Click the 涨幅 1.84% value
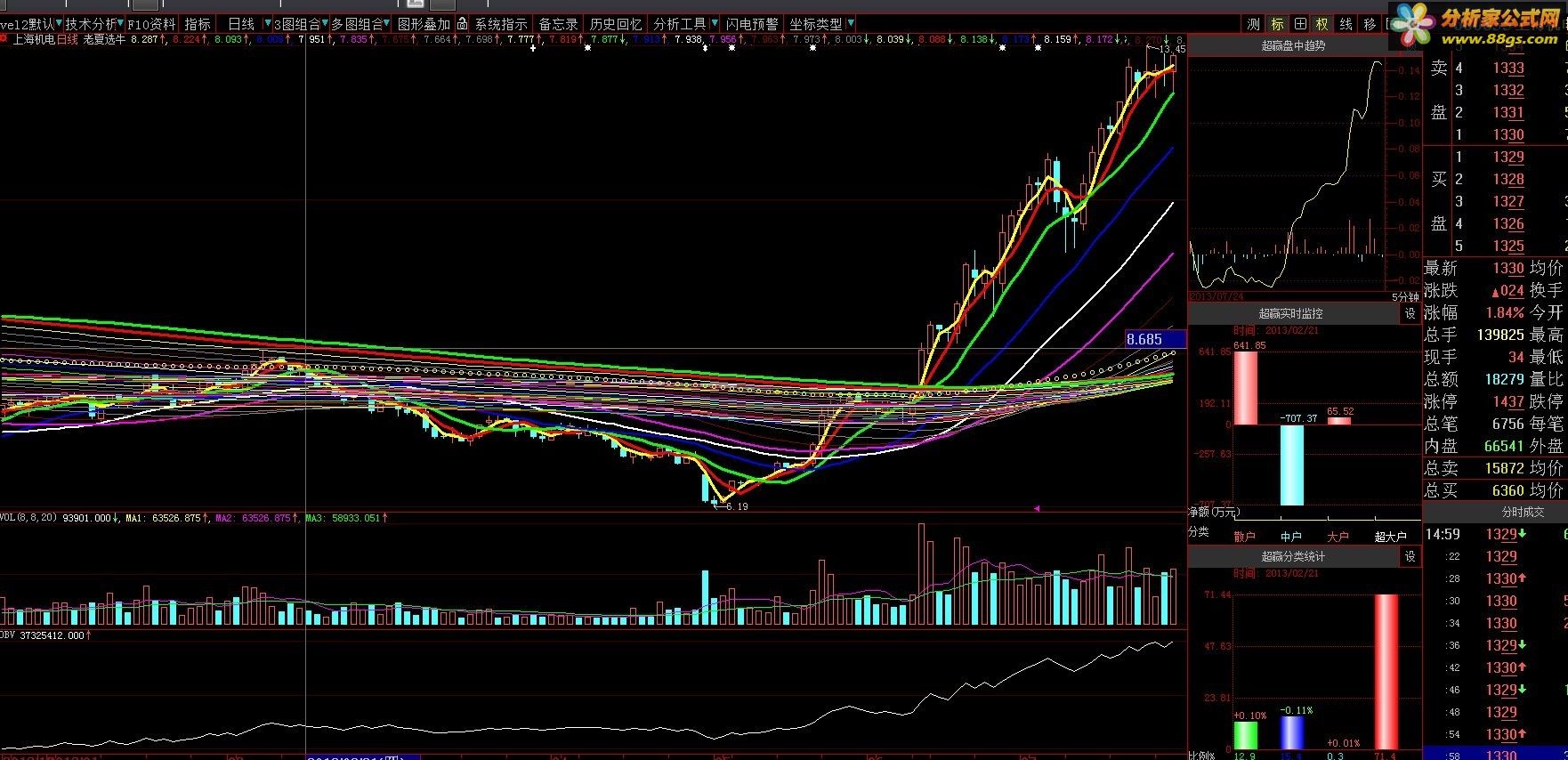Screen dimensions: 1568x760 pos(1505,313)
